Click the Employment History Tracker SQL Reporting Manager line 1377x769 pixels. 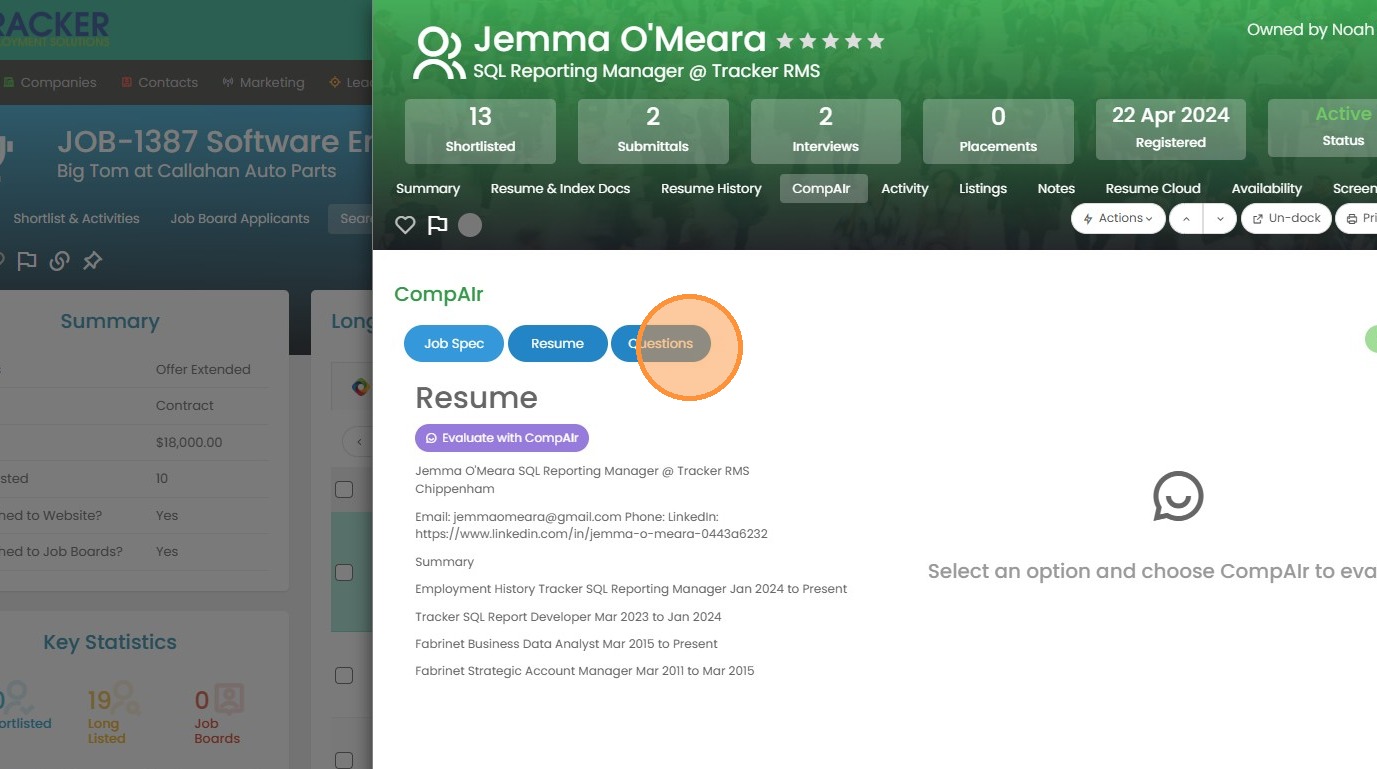[x=631, y=589]
